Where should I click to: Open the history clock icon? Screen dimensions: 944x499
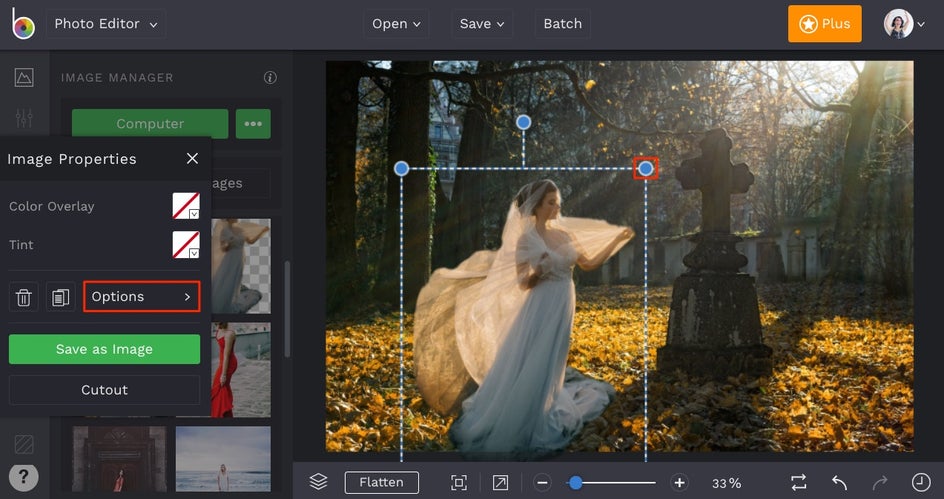coord(920,483)
